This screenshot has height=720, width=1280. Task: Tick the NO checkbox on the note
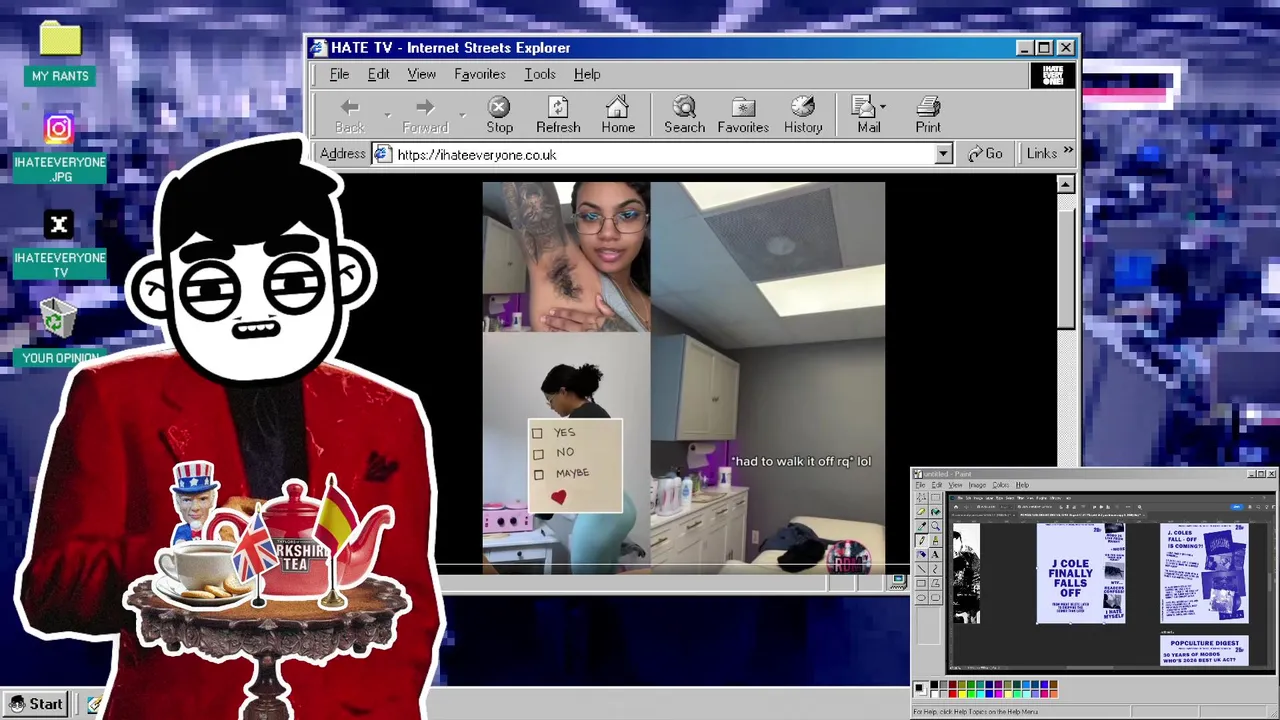pos(538,453)
